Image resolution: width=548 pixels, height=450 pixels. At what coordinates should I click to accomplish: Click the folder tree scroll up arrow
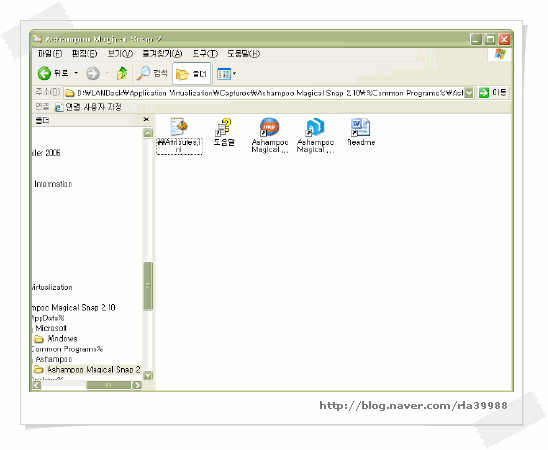[x=148, y=133]
